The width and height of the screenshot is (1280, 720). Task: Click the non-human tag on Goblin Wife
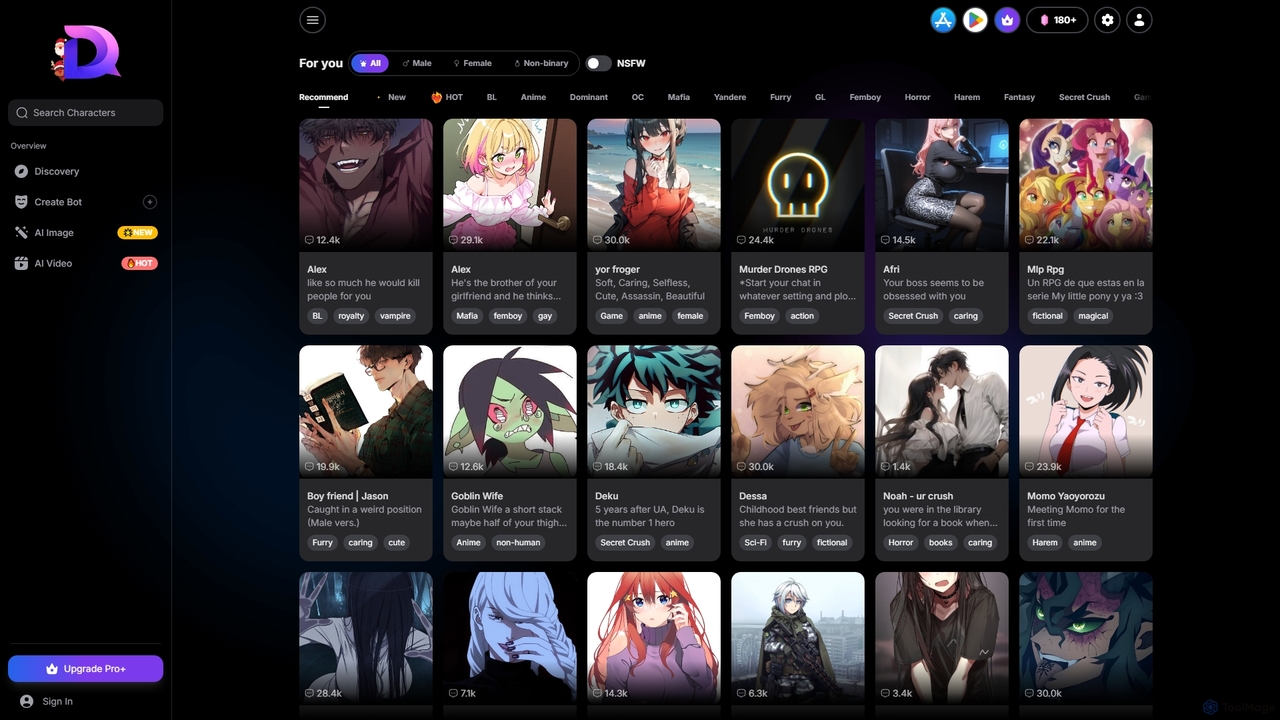518,543
